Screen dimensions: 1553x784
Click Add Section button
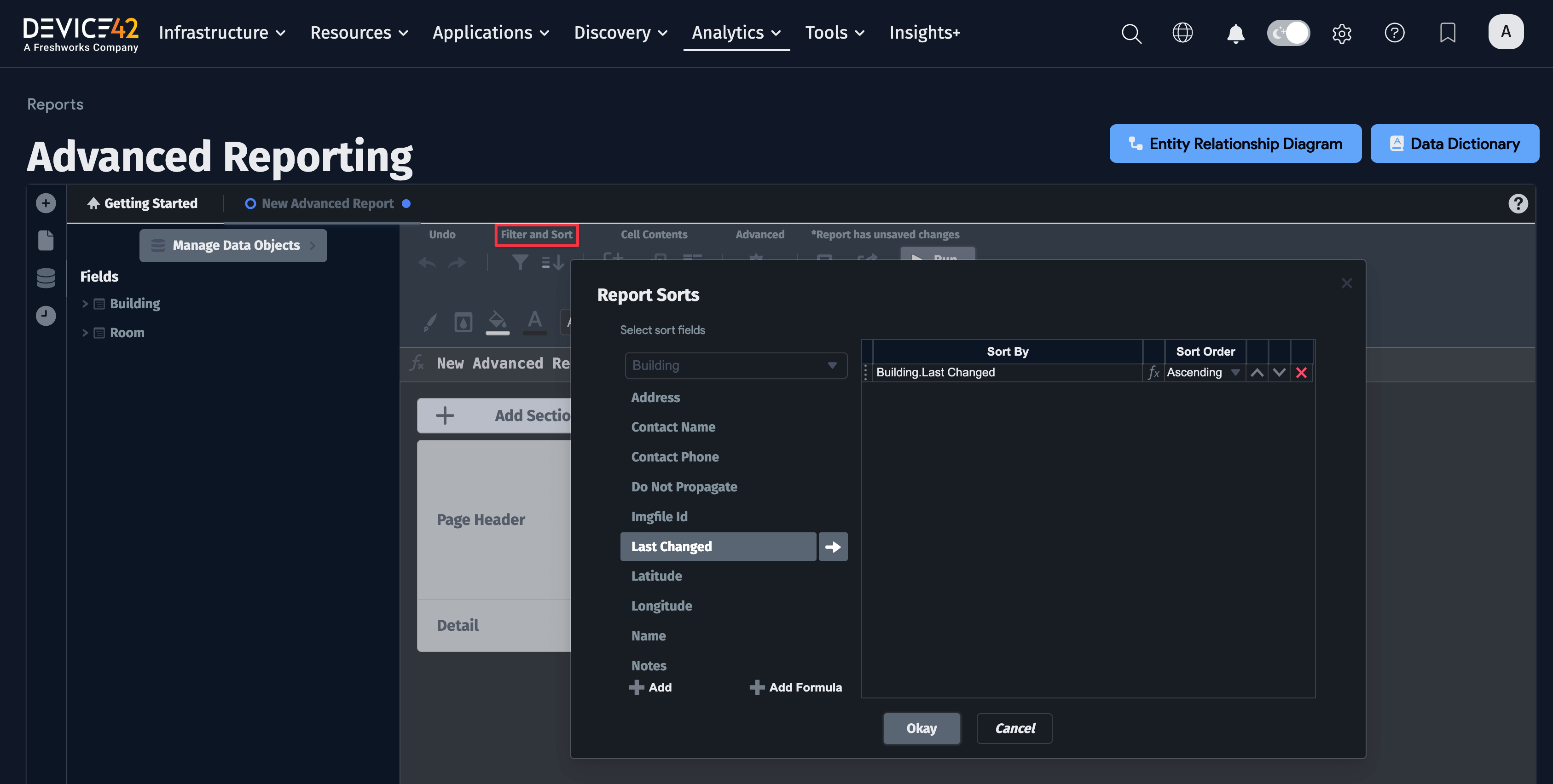click(x=494, y=415)
